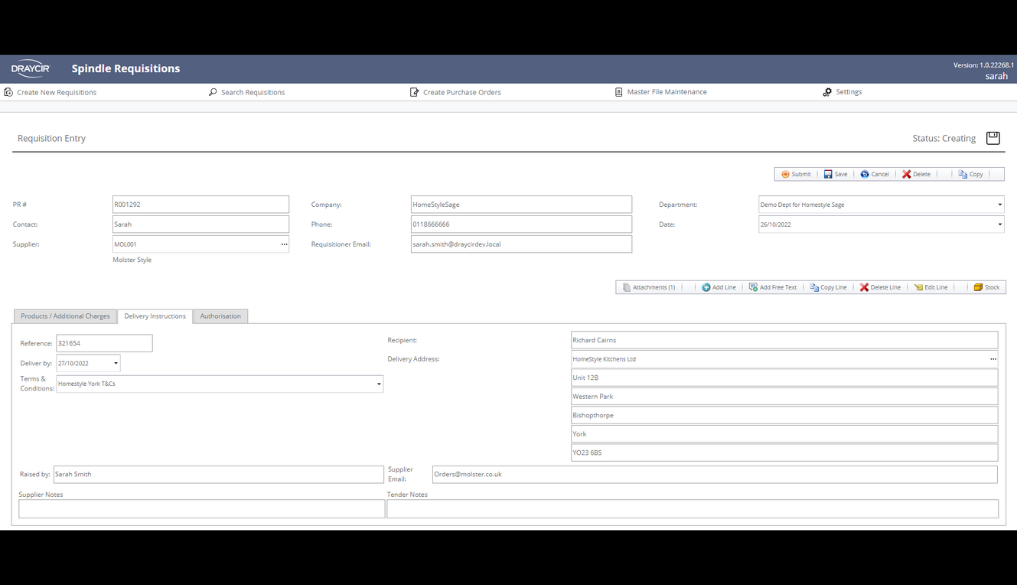Click the save disk icon beside Status

coord(993,138)
